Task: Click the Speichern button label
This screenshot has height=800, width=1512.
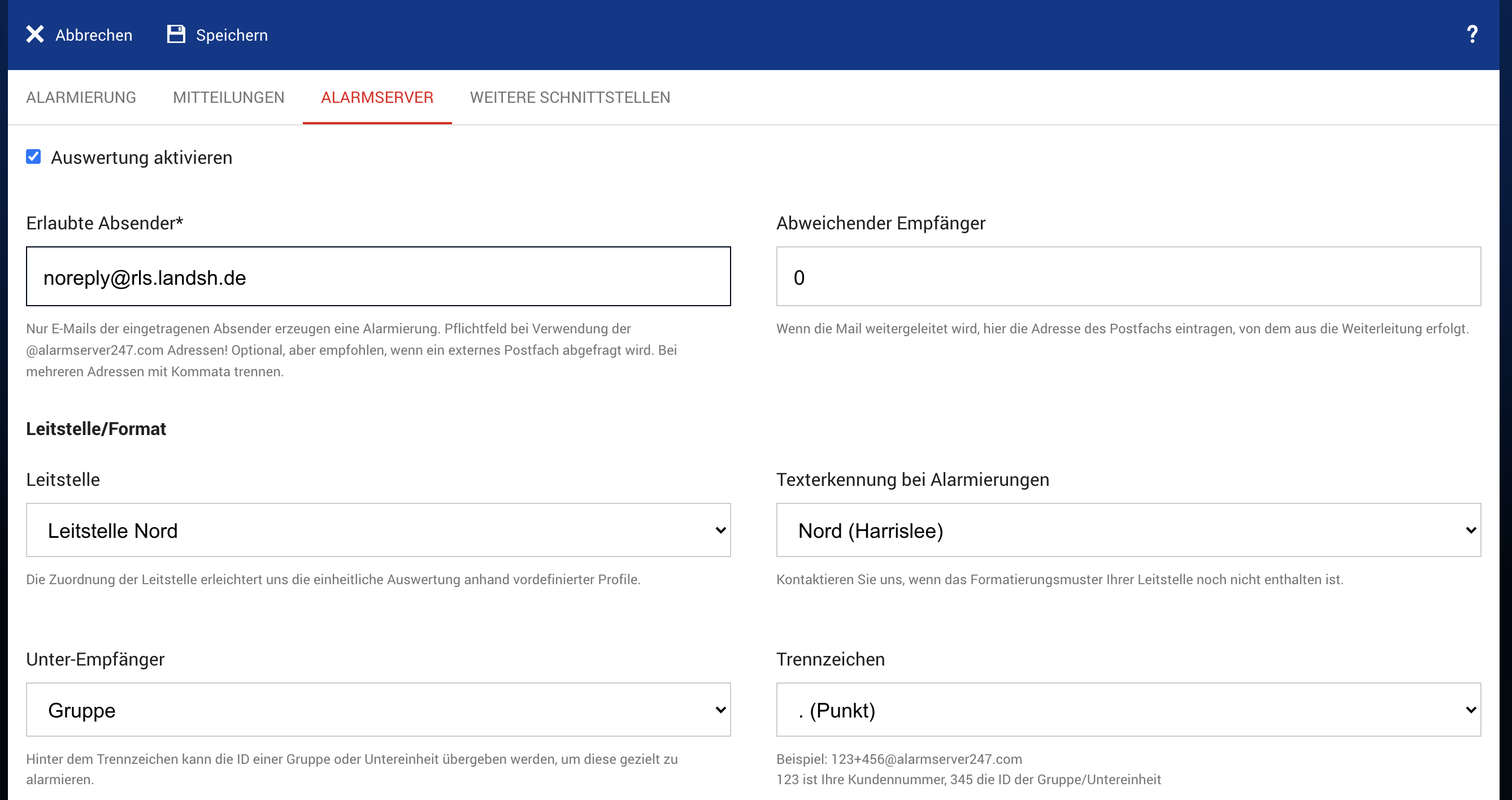Action: point(232,35)
